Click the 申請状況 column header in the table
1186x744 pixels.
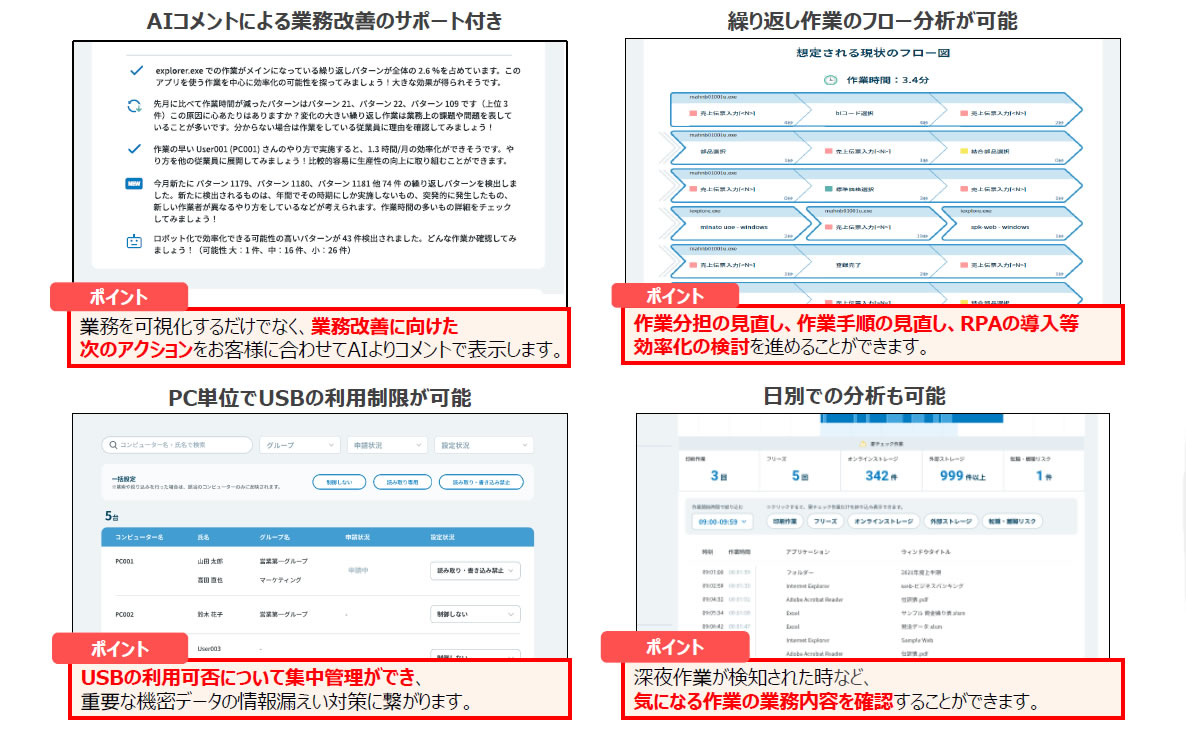[x=358, y=538]
